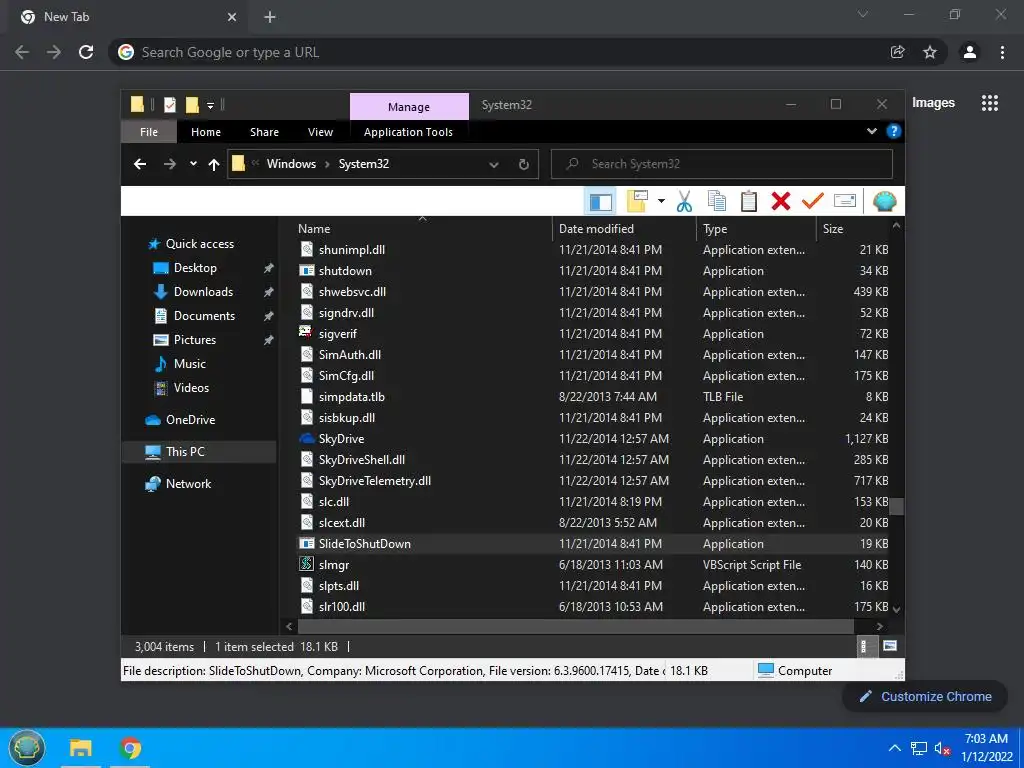
Task: Click the Search System32 field
Action: [x=722, y=164]
